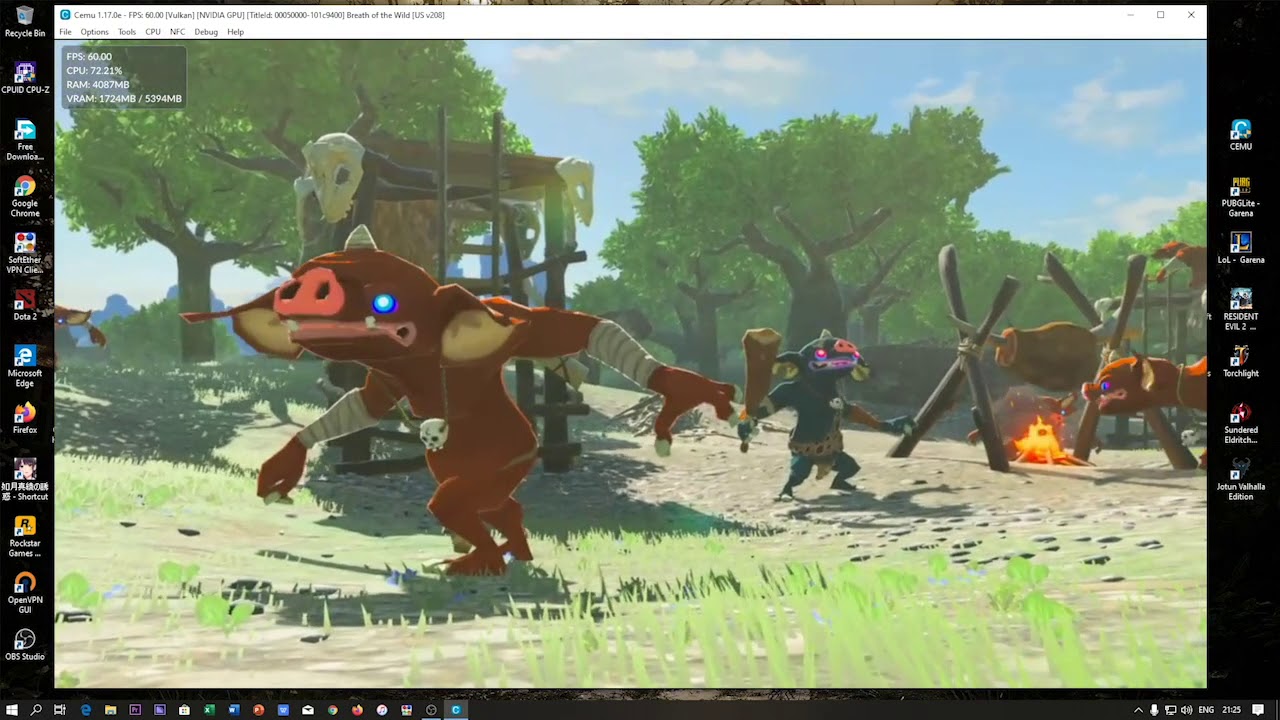Open the Help menu in Cemu
The width and height of the screenshot is (1280, 720).
point(235,32)
